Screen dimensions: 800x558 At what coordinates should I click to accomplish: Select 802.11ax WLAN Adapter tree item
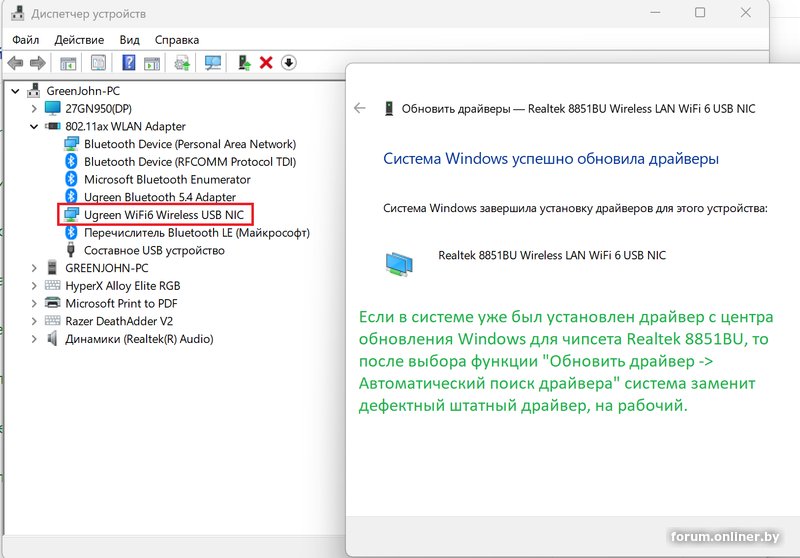tap(126, 126)
